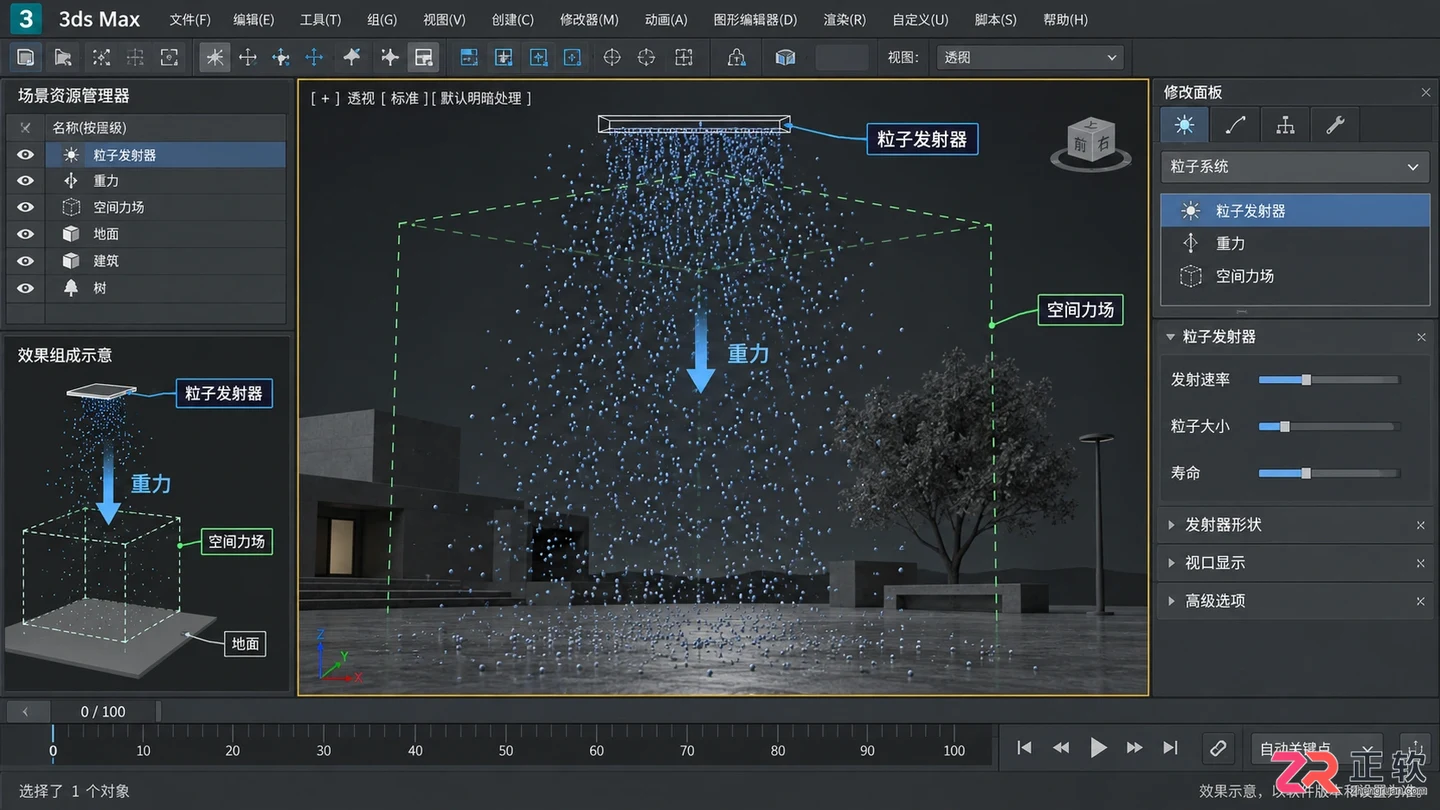This screenshot has width=1440, height=810.
Task: Open the 文件(F) menu
Action: coord(190,20)
